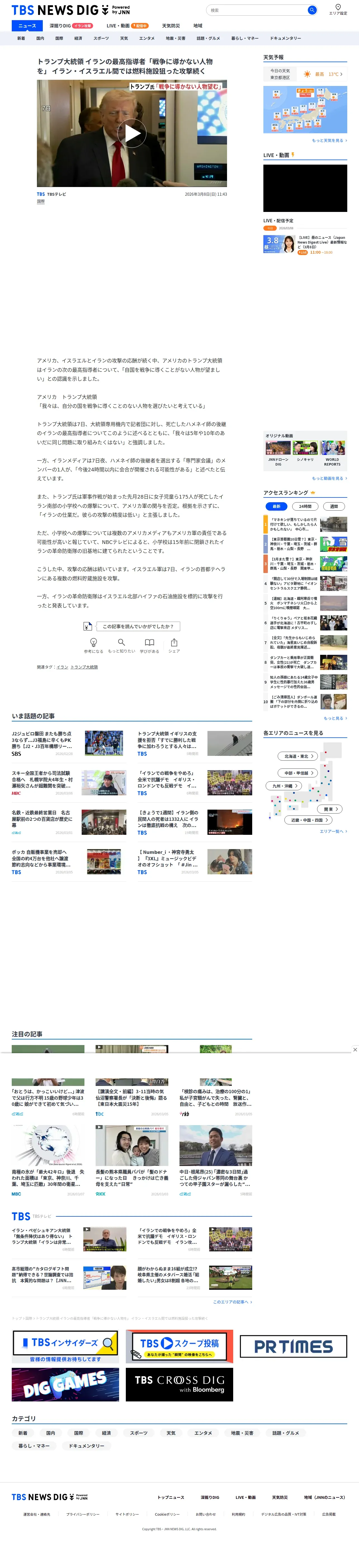Expand 関東 area news
Viewport: 359px width, 1568px height.
(329, 809)
